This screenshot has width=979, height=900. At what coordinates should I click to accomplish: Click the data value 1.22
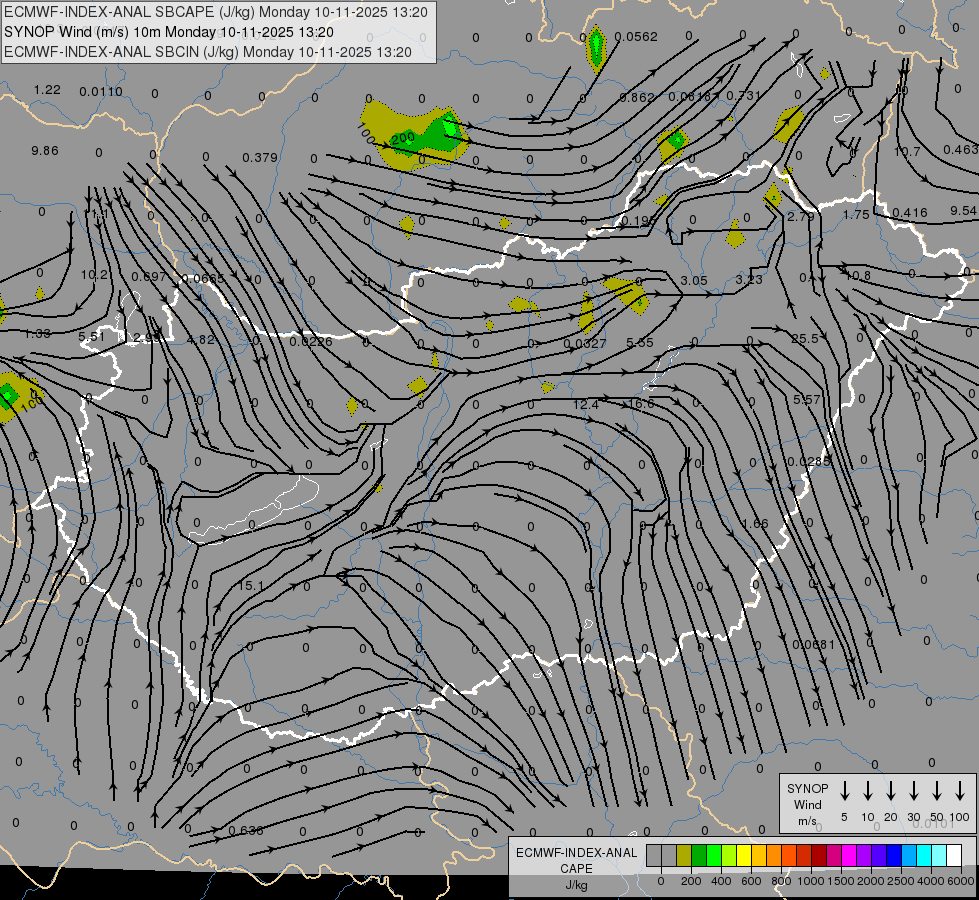tap(47, 90)
